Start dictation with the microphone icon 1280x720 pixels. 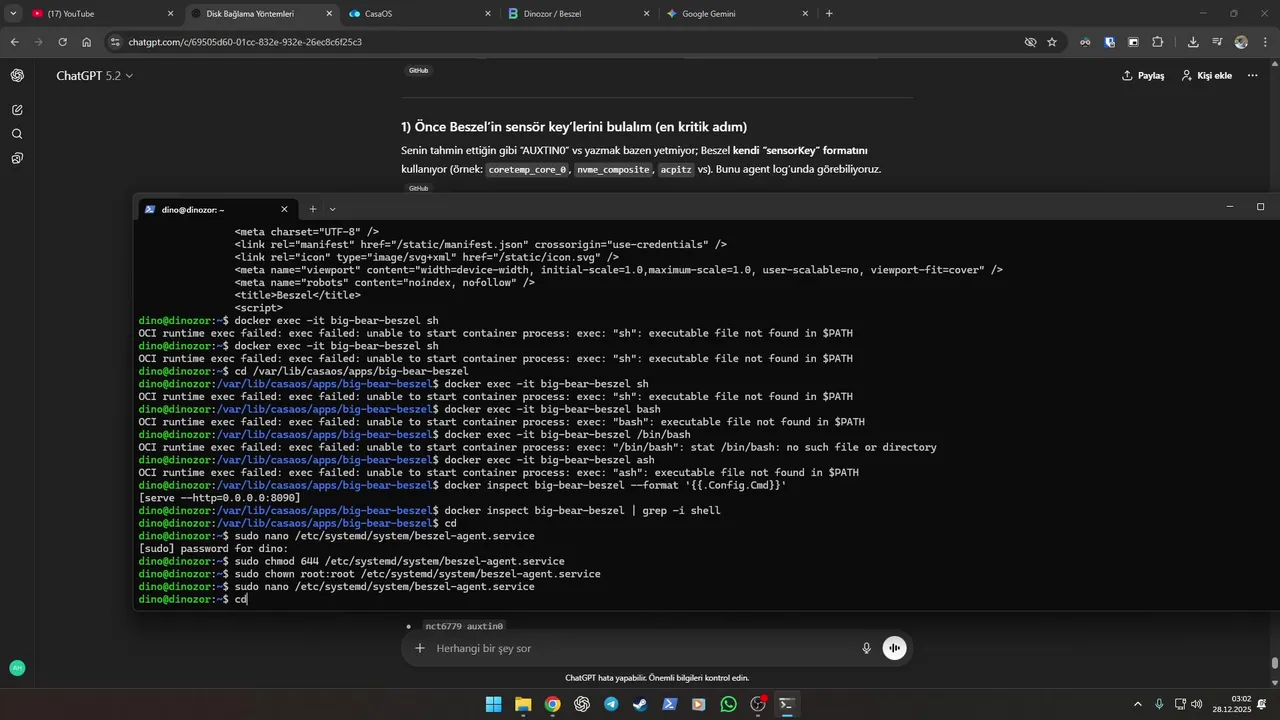pyautogui.click(x=867, y=648)
